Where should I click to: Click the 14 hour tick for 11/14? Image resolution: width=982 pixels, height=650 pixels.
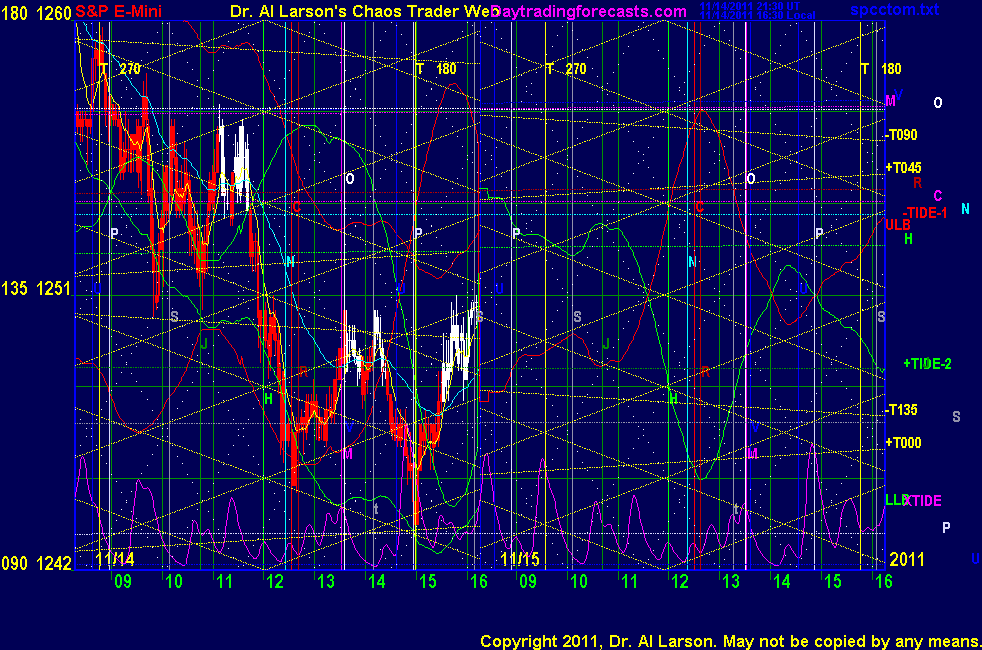coord(376,582)
